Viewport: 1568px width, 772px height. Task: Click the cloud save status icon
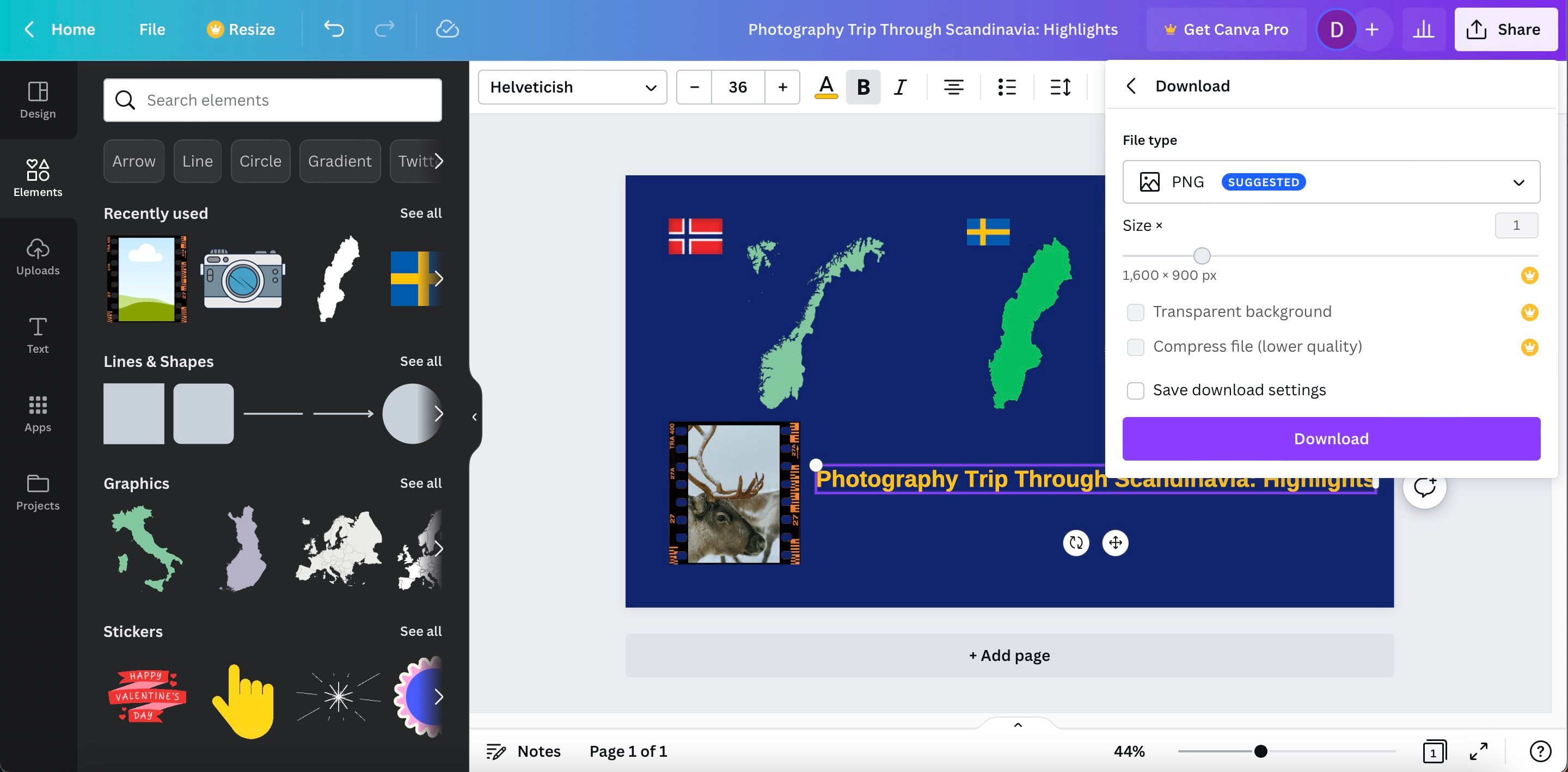tap(447, 29)
